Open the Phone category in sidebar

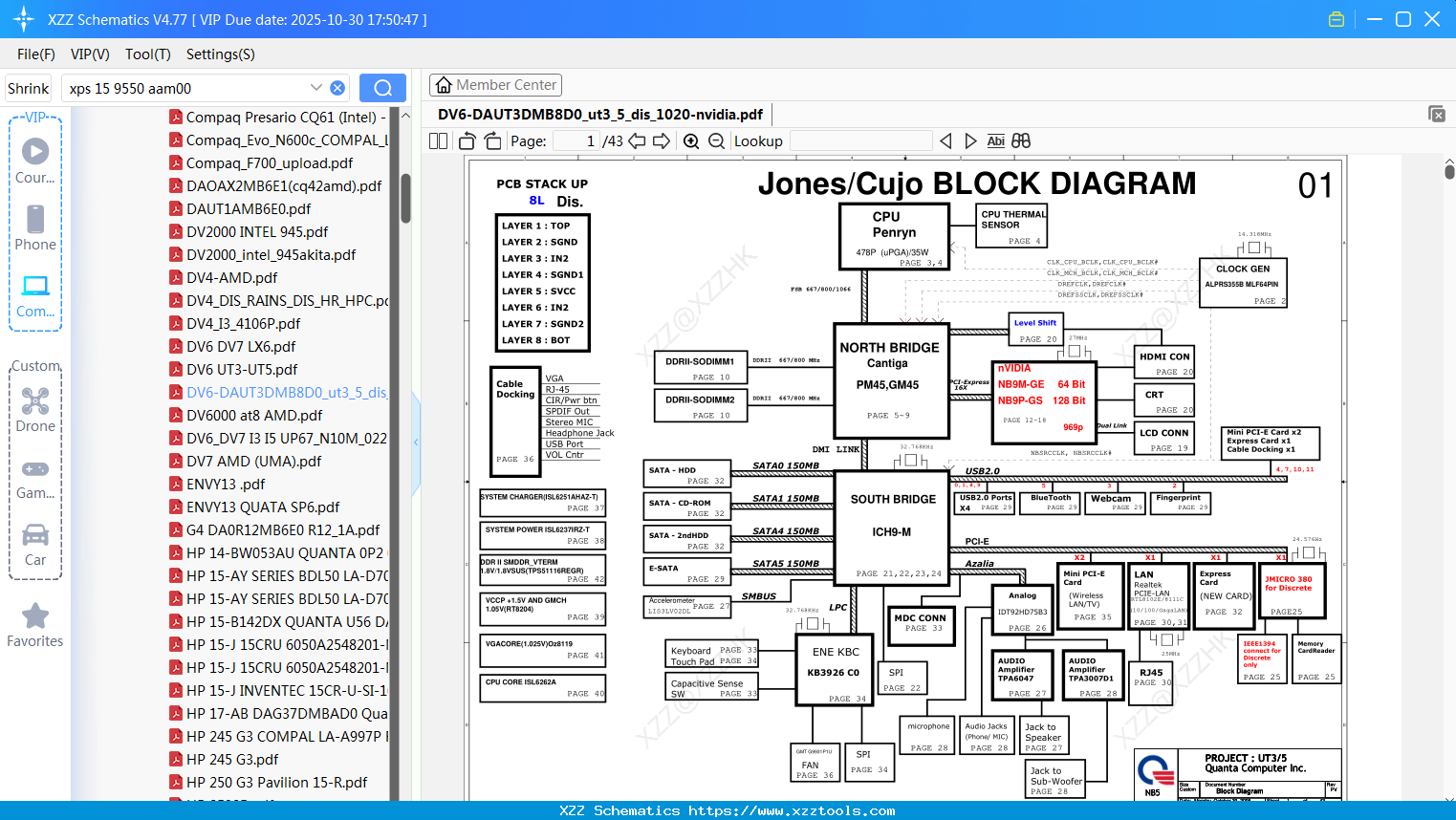coord(35,227)
